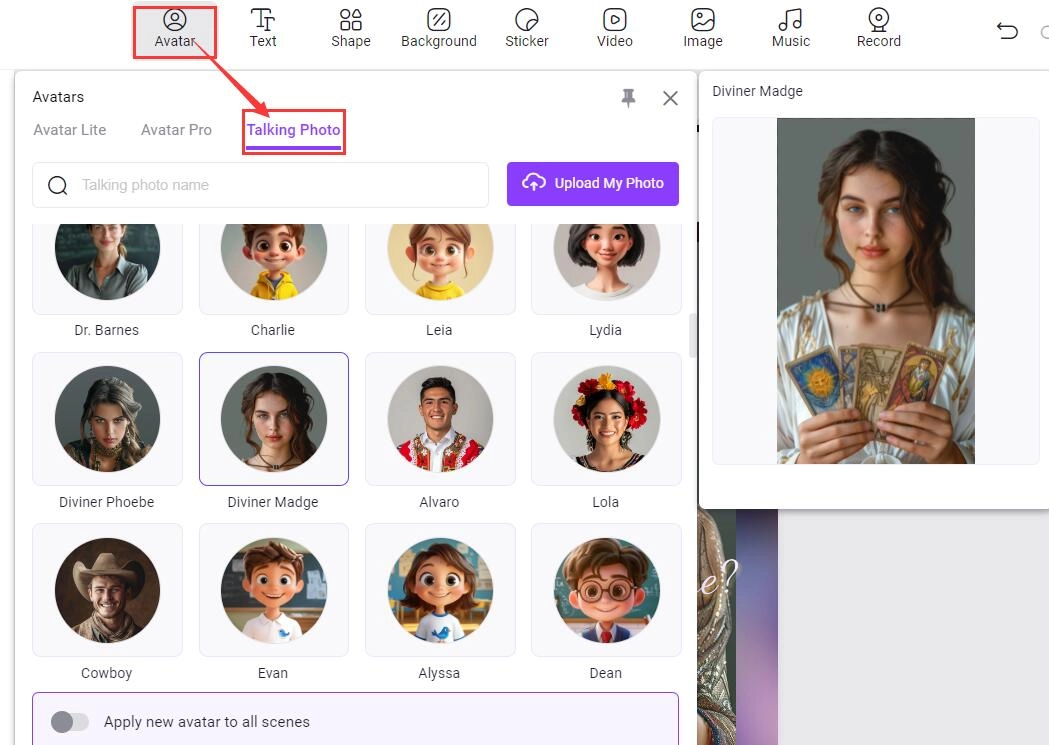Switch to the Avatar Pro tab
Viewport: 1049px width, 745px height.
tap(176, 130)
